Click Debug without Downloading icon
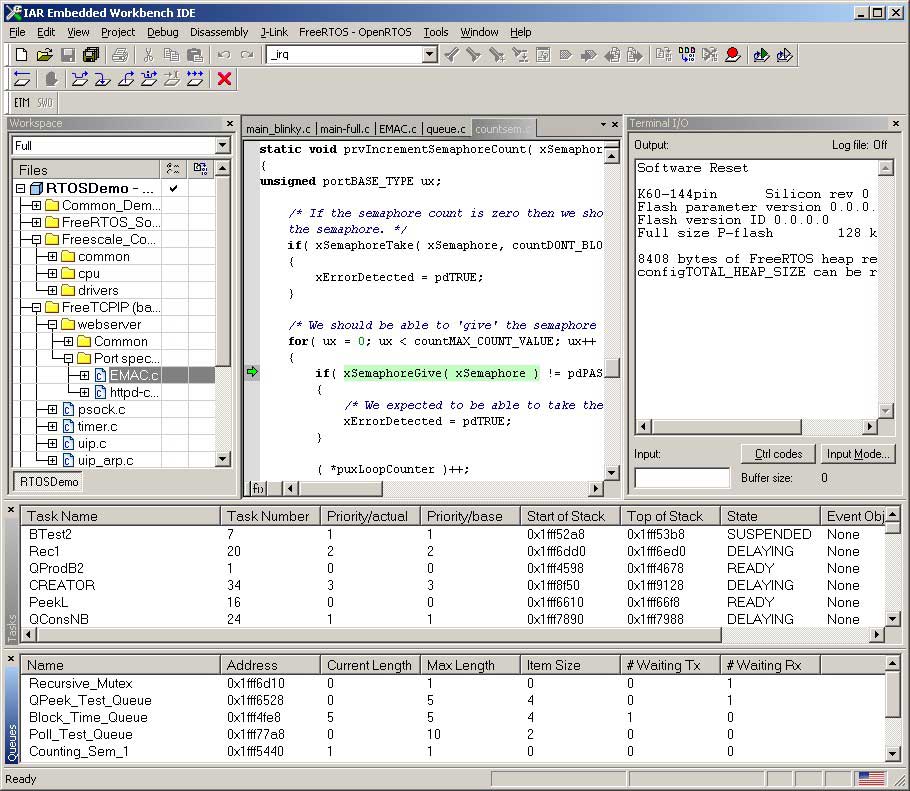Image resolution: width=910 pixels, height=791 pixels. point(785,55)
